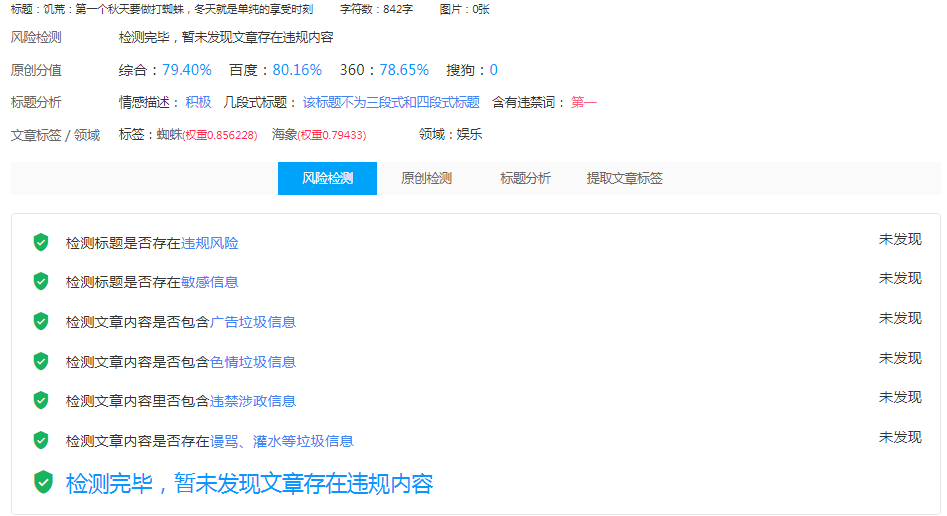
Task: Click the 积极 sentiment value
Action: (x=198, y=102)
